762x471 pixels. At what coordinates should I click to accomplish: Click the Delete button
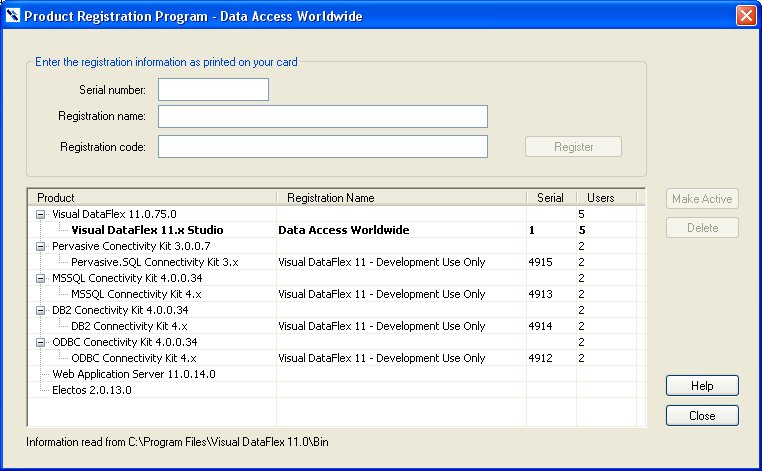pos(702,227)
